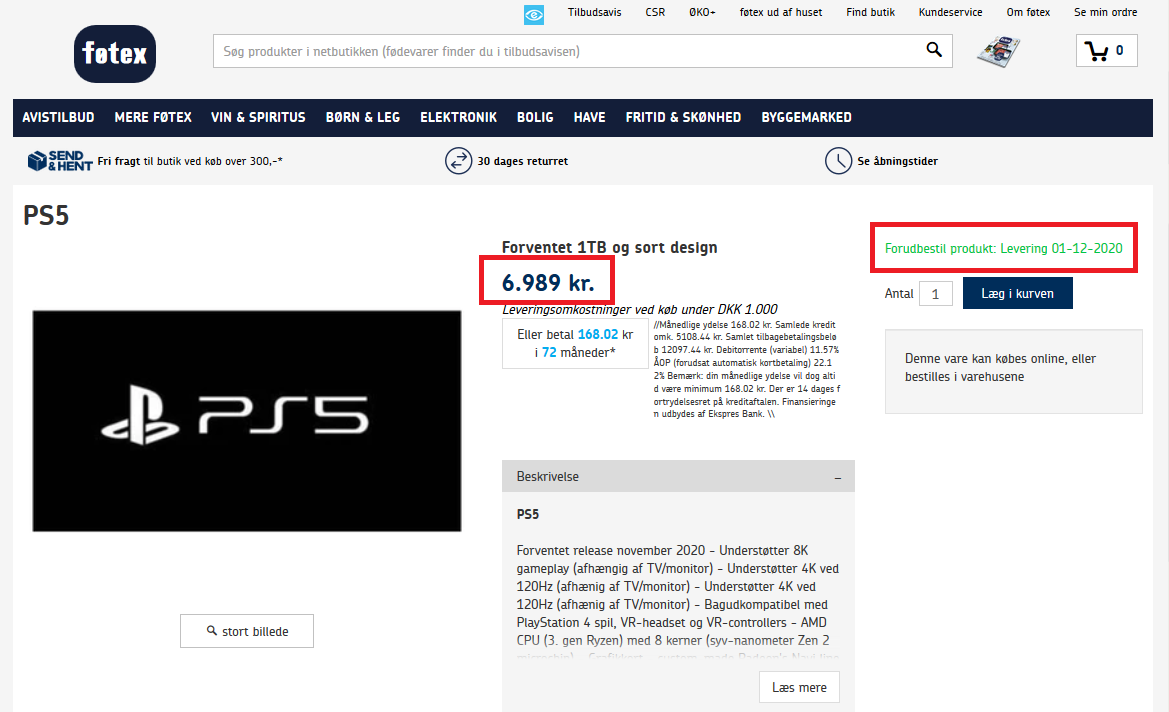The image size is (1169, 712).
Task: Click the PS5 product image
Action: pyautogui.click(x=247, y=420)
